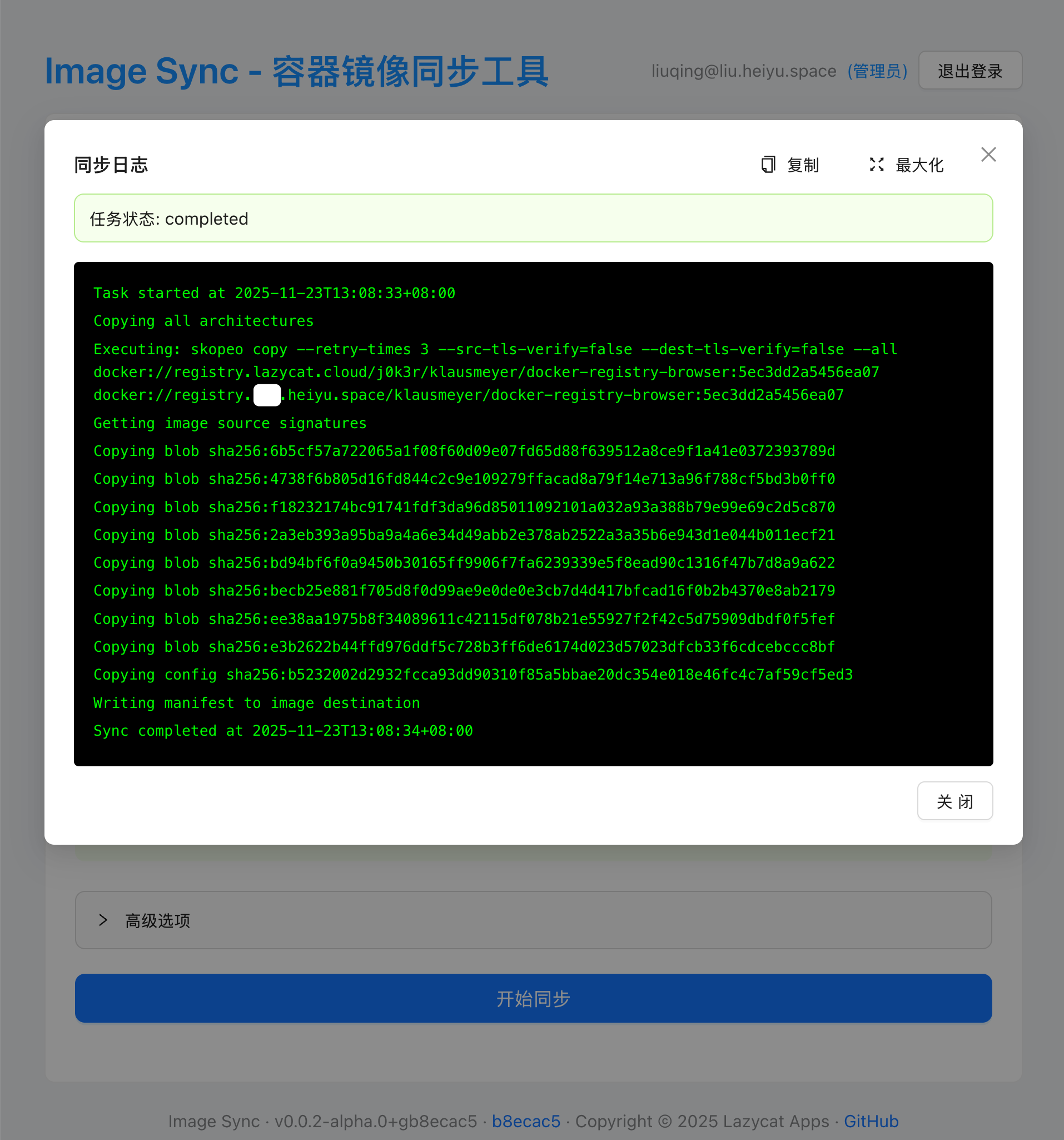
Task: Click the user email liuqing@liu.heiyu.space
Action: pos(744,71)
